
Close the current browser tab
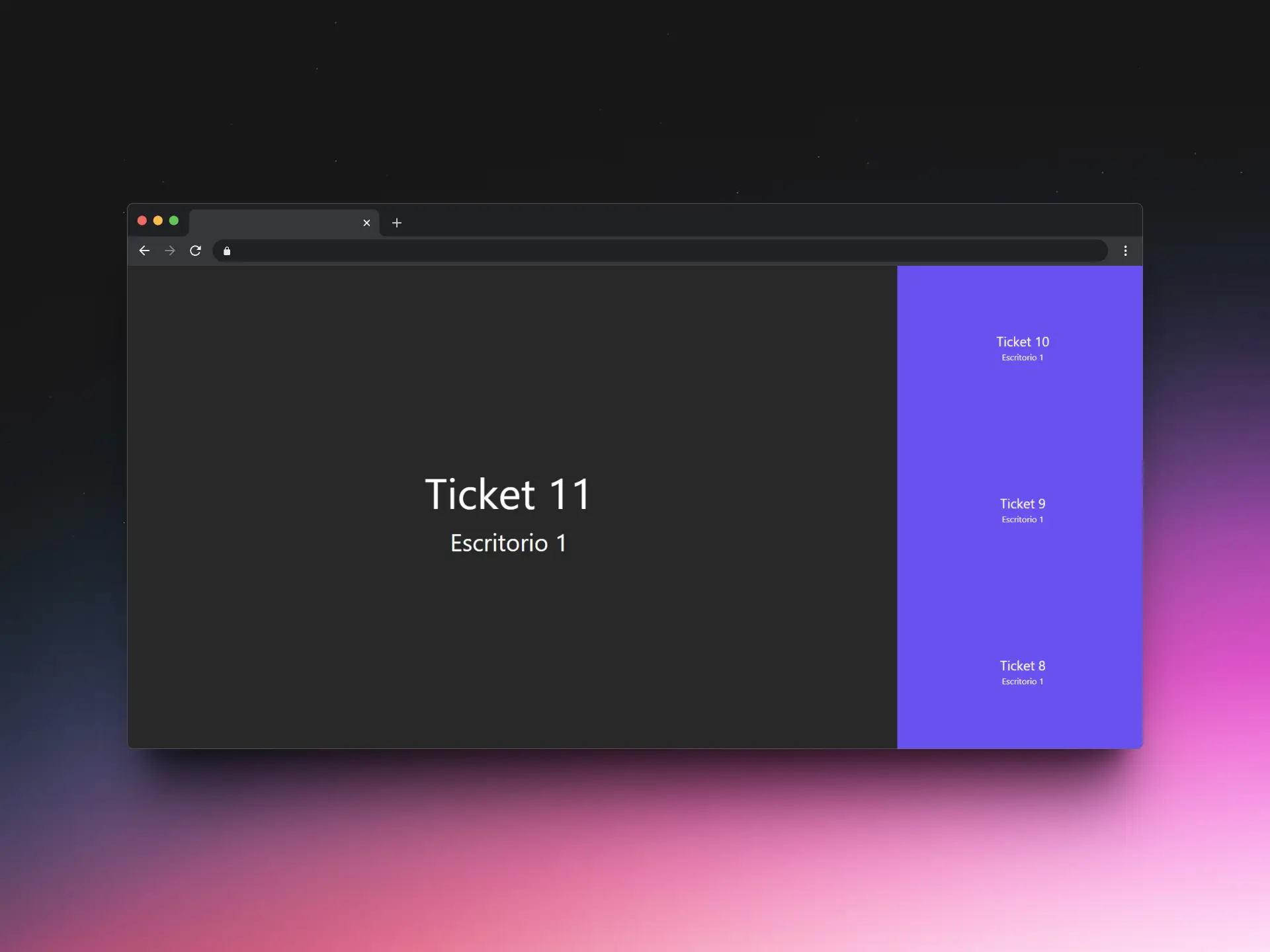point(366,223)
